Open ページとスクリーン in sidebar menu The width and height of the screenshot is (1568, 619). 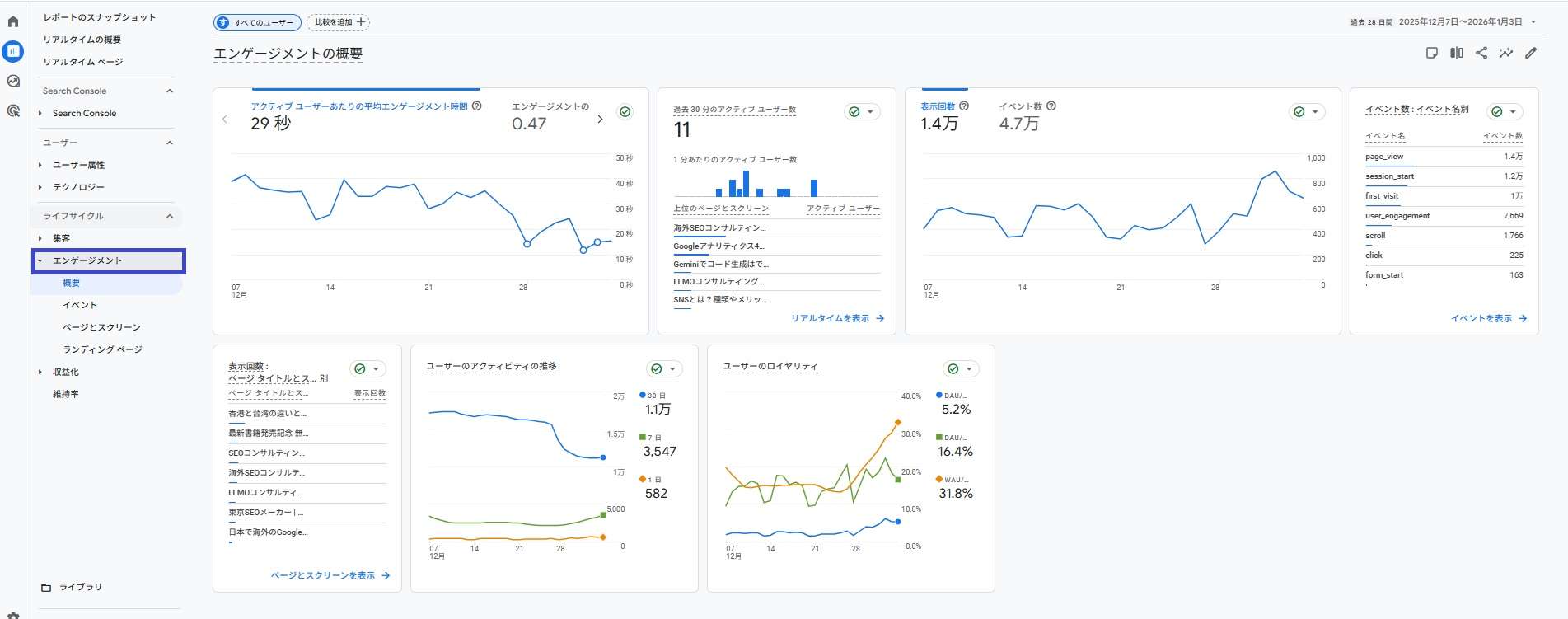(x=101, y=327)
